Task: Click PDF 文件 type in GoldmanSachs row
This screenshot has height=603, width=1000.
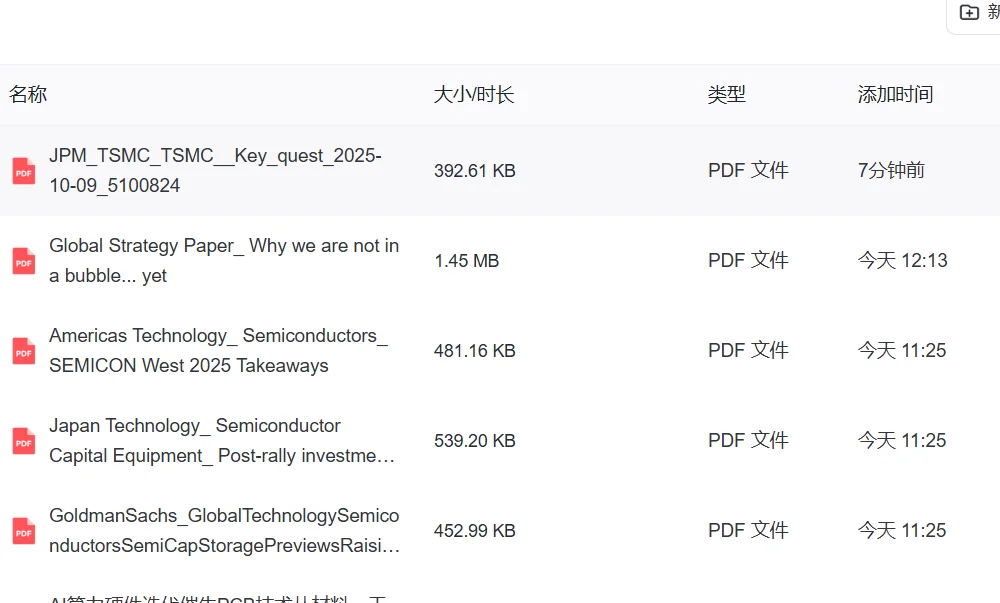Action: click(748, 531)
